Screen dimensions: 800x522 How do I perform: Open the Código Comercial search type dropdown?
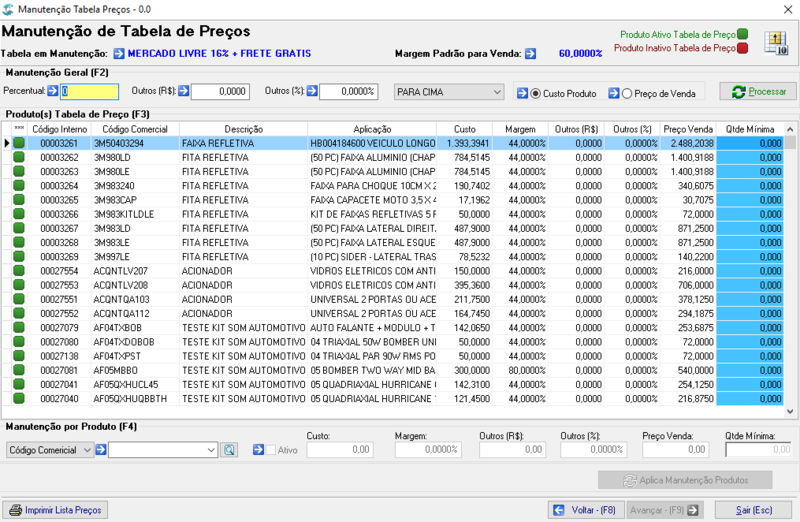click(x=50, y=450)
